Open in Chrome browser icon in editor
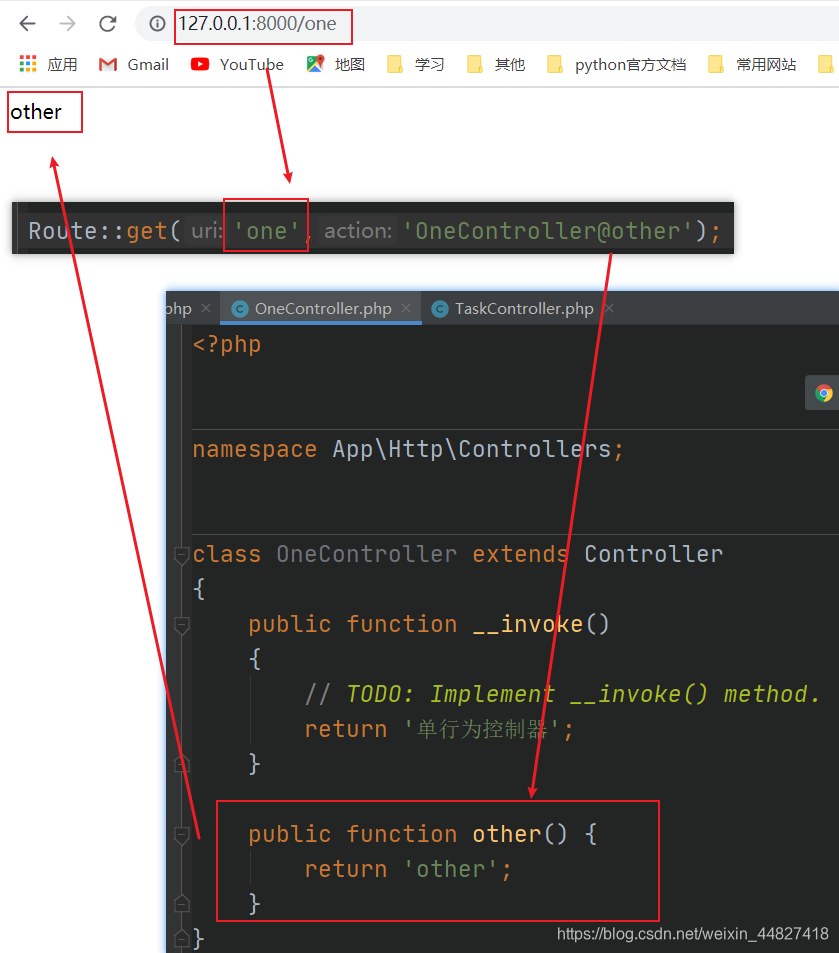This screenshot has width=839, height=953. (824, 393)
